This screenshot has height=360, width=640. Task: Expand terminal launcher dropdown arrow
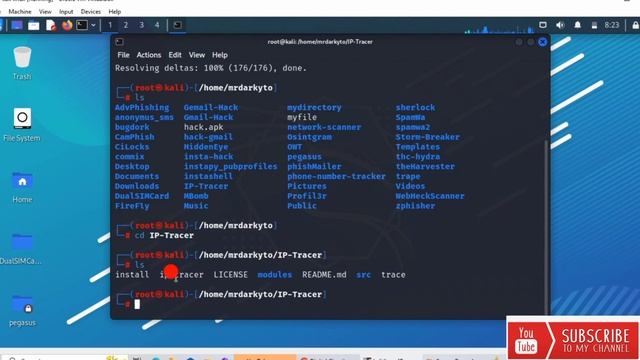93,25
